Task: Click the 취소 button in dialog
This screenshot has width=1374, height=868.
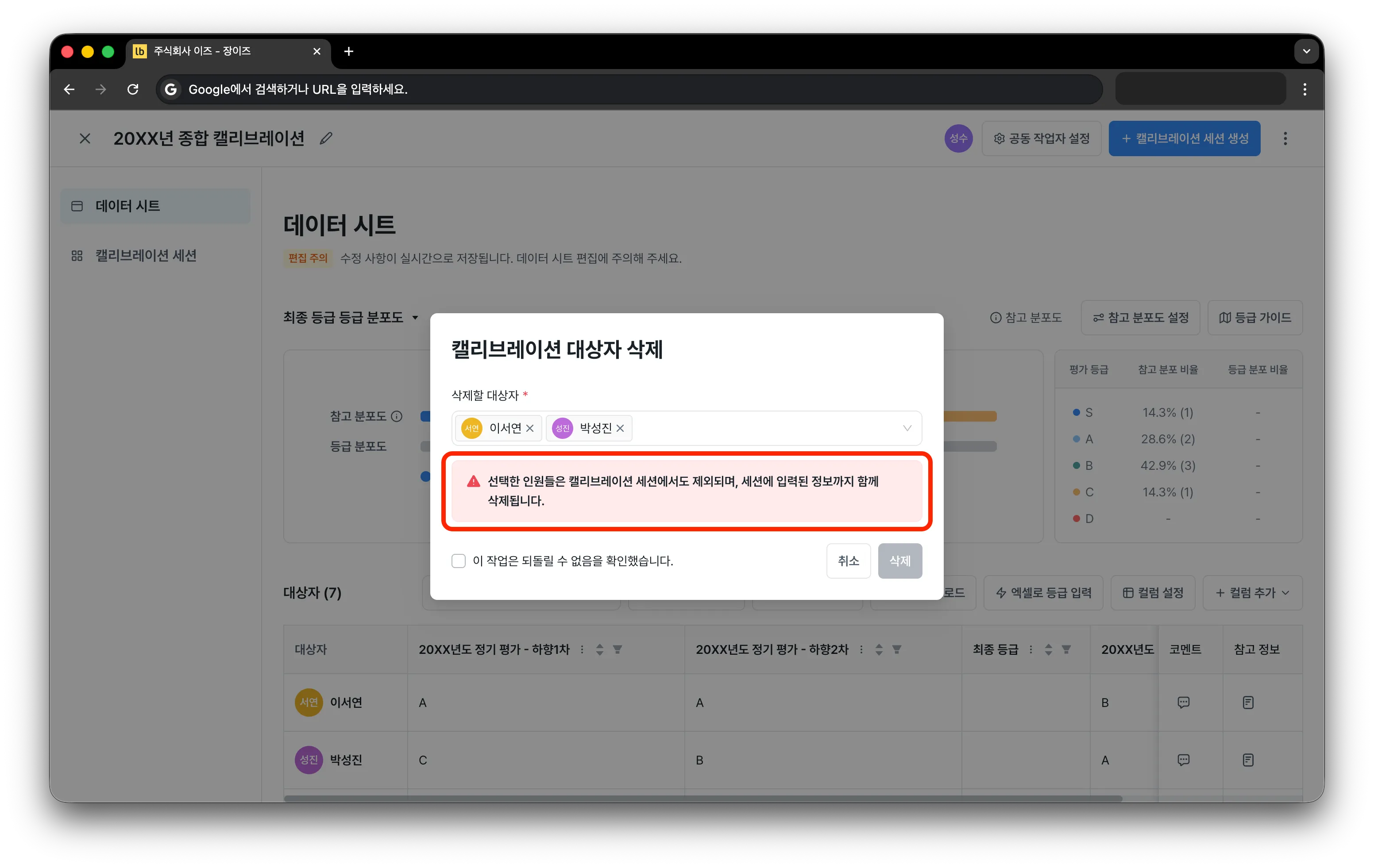Action: 848,561
